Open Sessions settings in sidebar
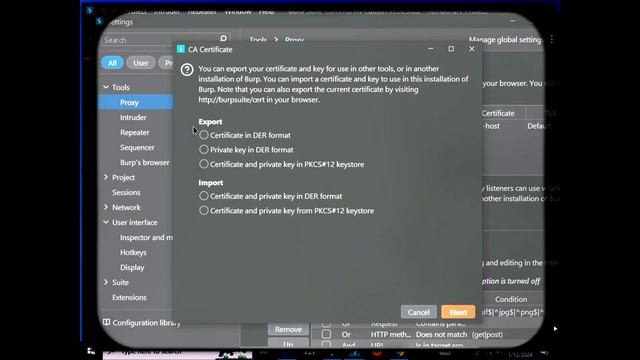This screenshot has width=640, height=360. tap(126, 192)
